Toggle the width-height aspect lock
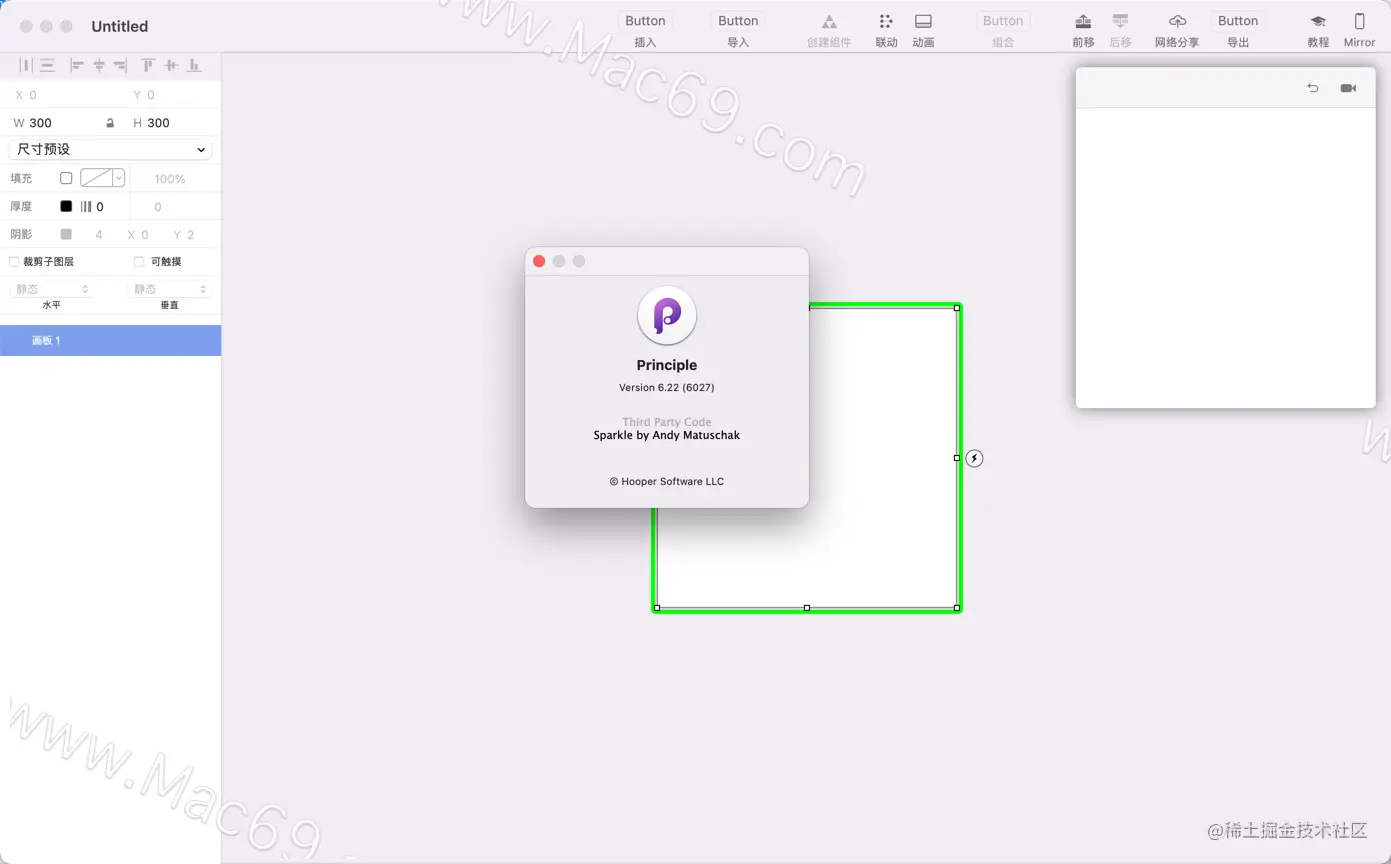This screenshot has width=1391, height=864. pyautogui.click(x=110, y=123)
